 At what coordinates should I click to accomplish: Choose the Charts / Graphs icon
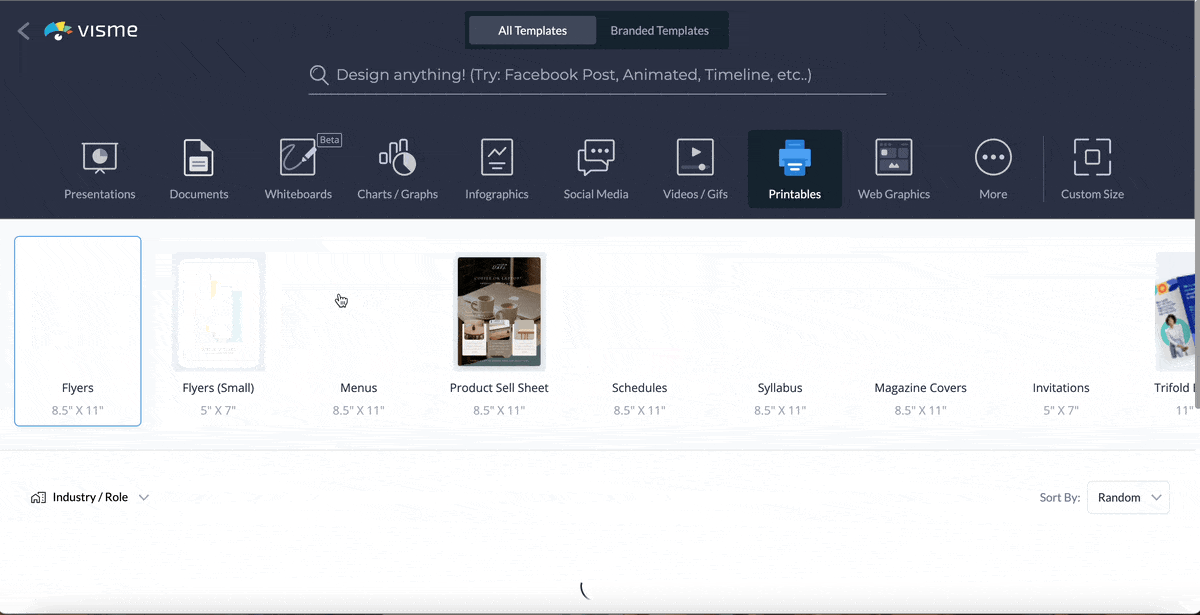pyautogui.click(x=397, y=158)
